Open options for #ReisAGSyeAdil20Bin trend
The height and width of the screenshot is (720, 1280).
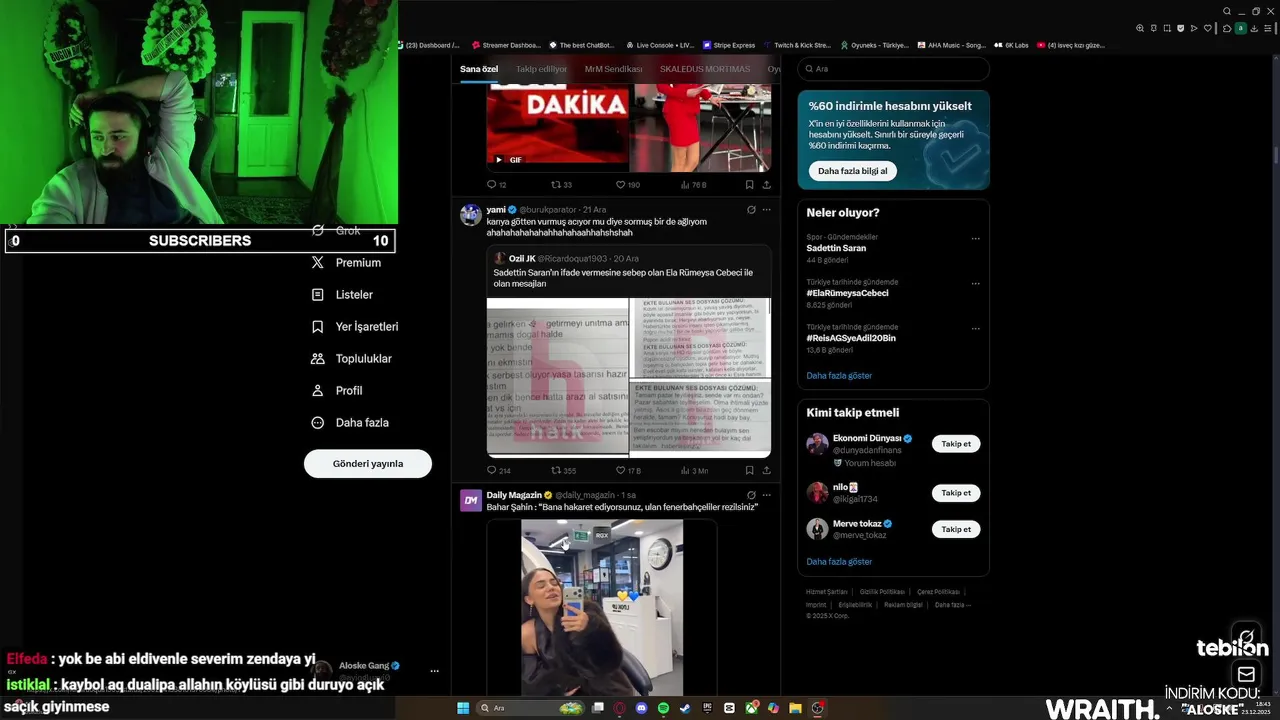click(975, 329)
